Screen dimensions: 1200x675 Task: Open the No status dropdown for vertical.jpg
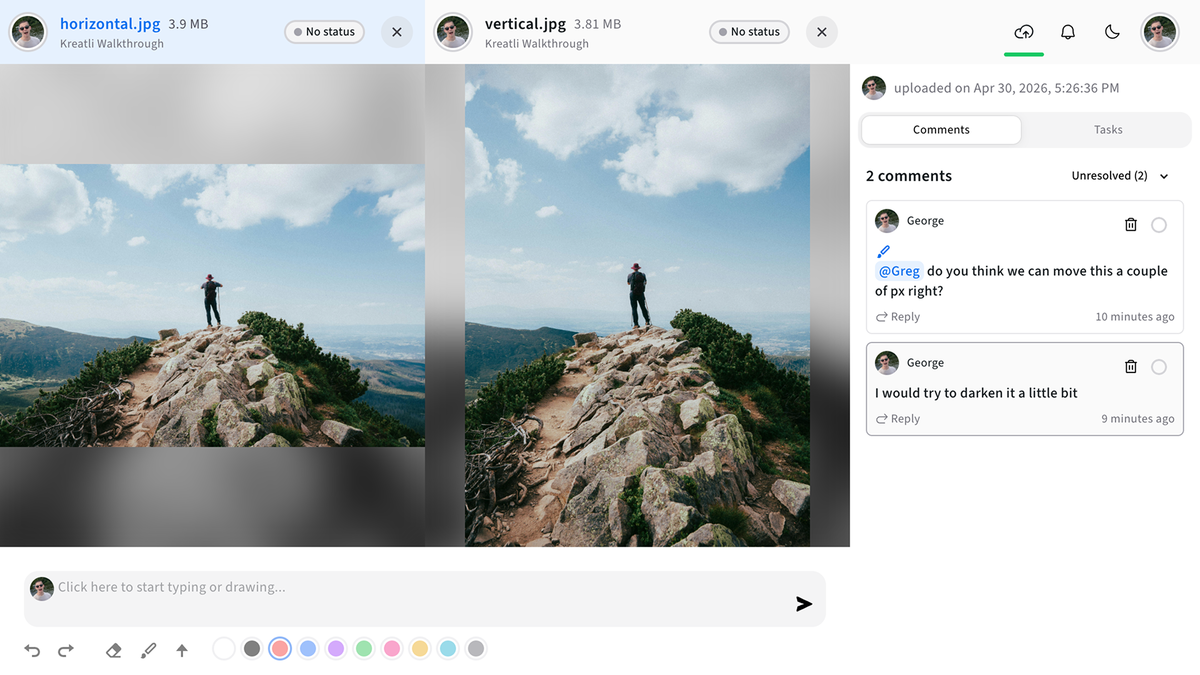pos(750,32)
